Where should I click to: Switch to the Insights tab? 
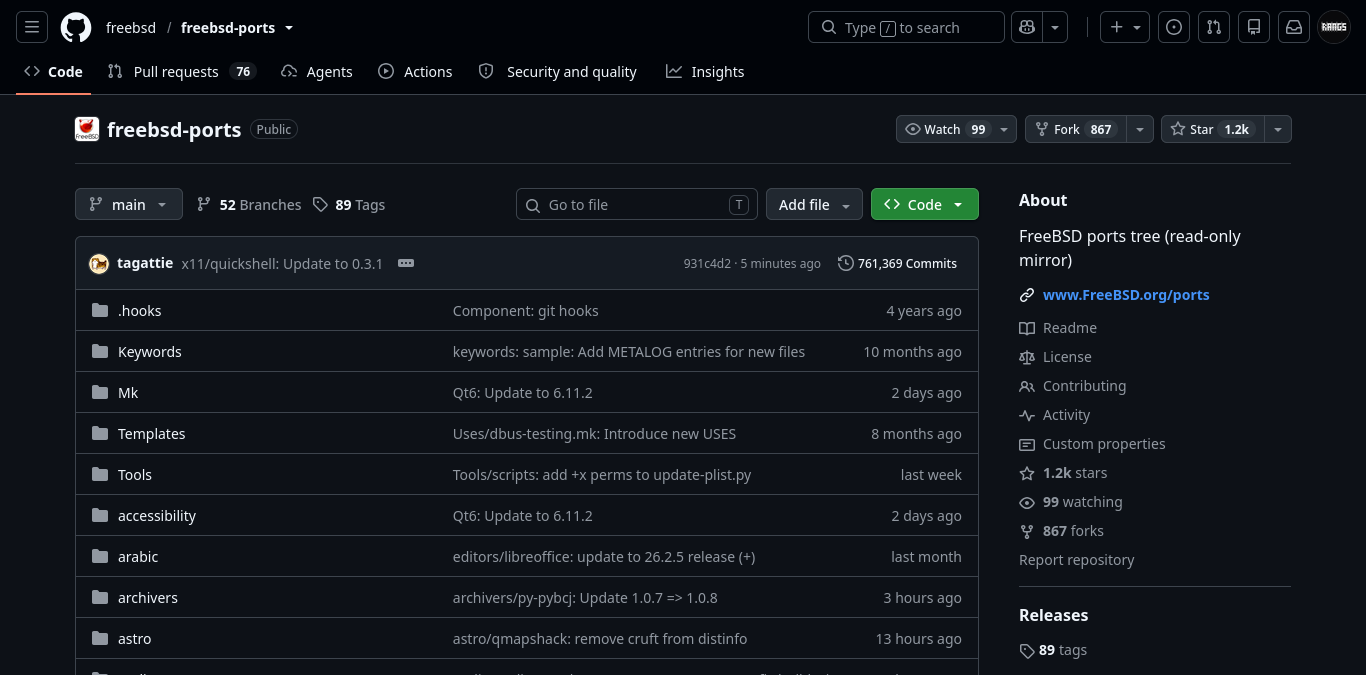coord(705,71)
